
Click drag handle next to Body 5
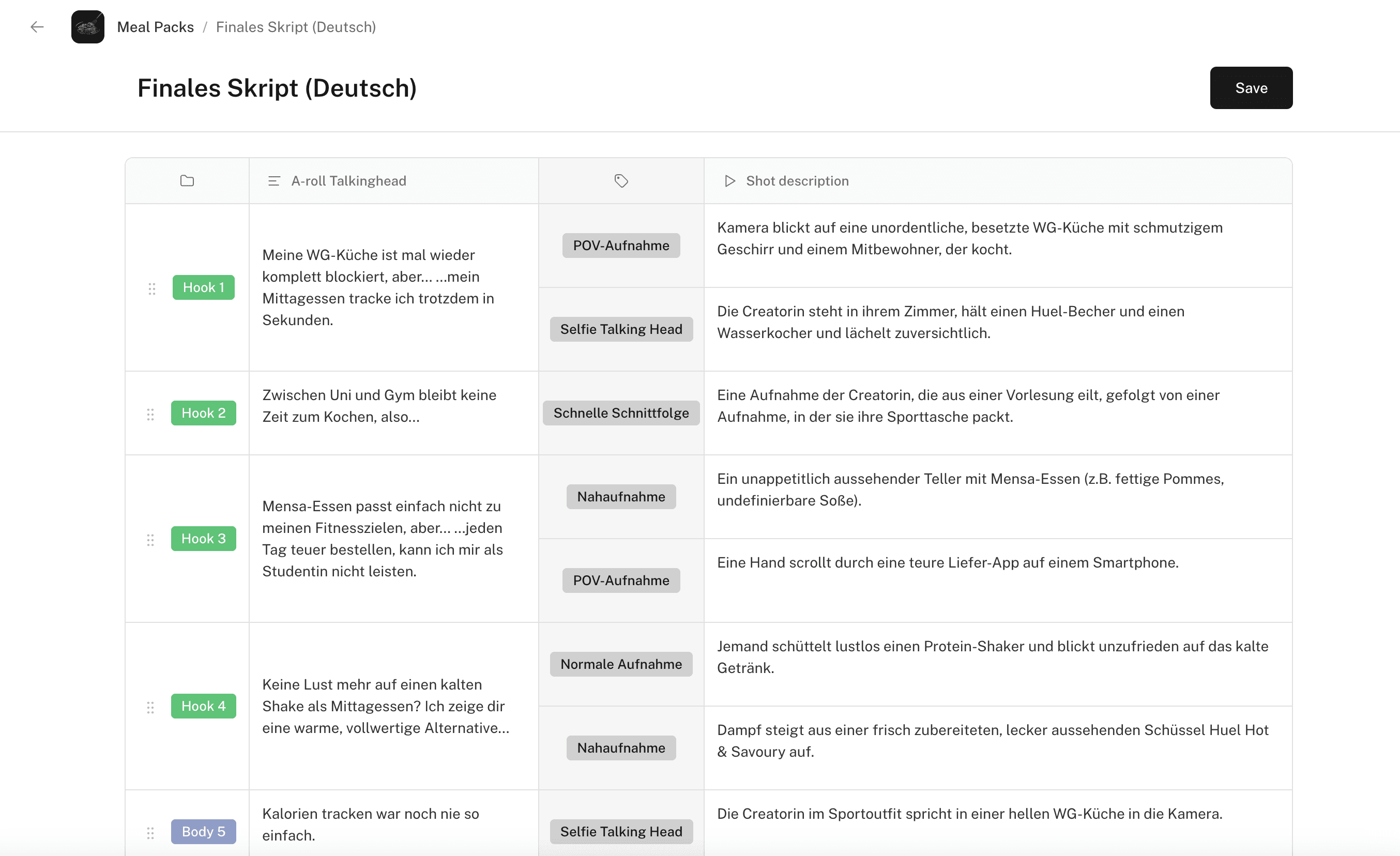[150, 833]
